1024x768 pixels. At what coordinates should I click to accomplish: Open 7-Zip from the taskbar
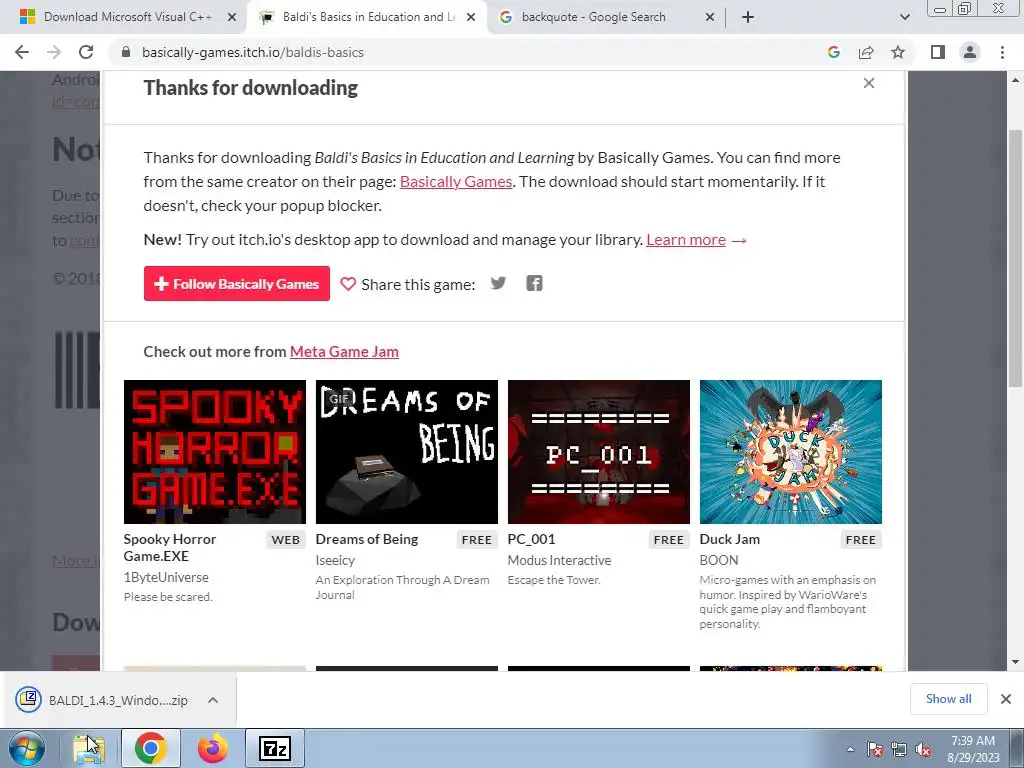tap(275, 748)
